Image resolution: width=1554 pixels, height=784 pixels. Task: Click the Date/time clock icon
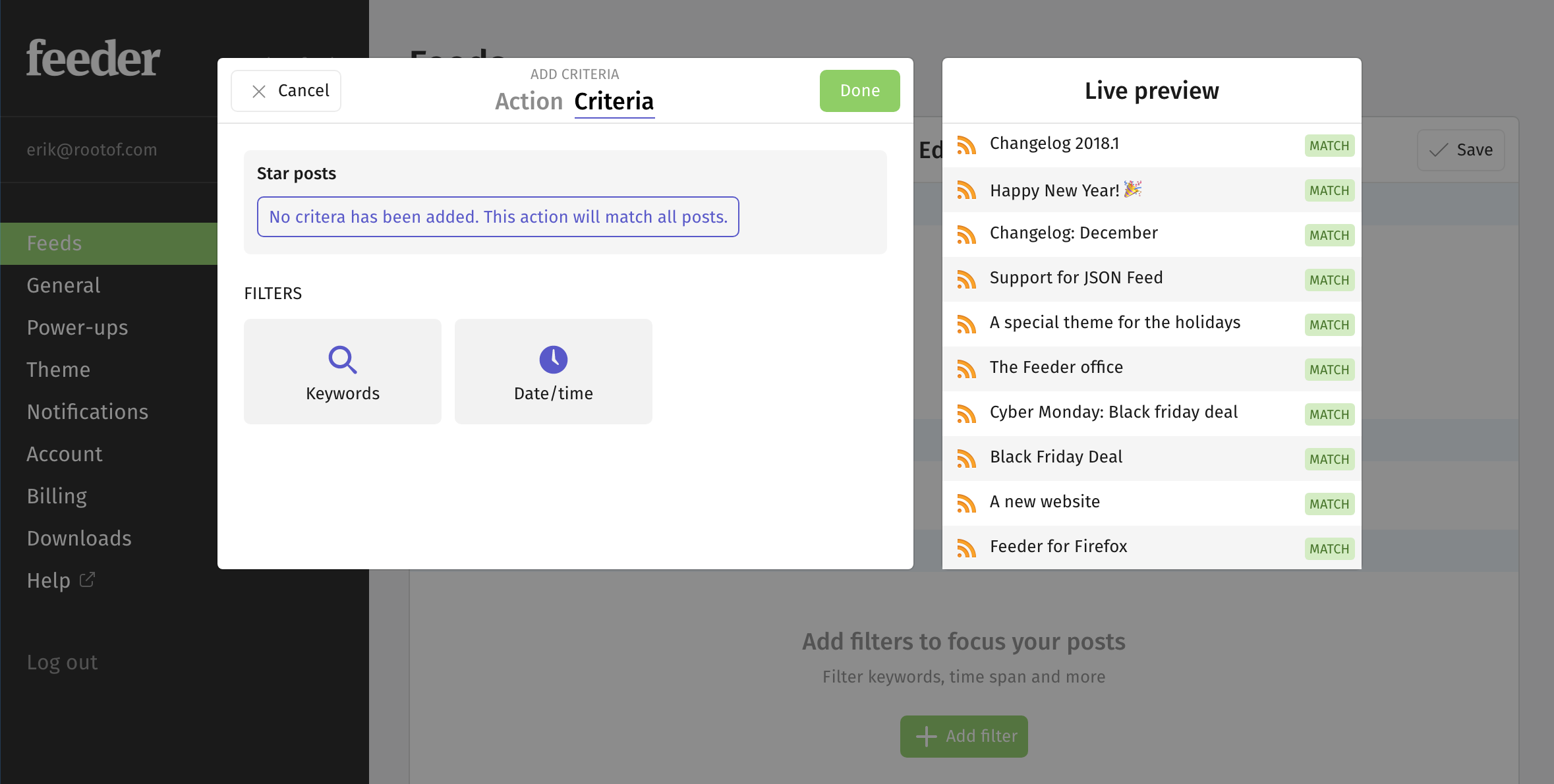(x=554, y=360)
